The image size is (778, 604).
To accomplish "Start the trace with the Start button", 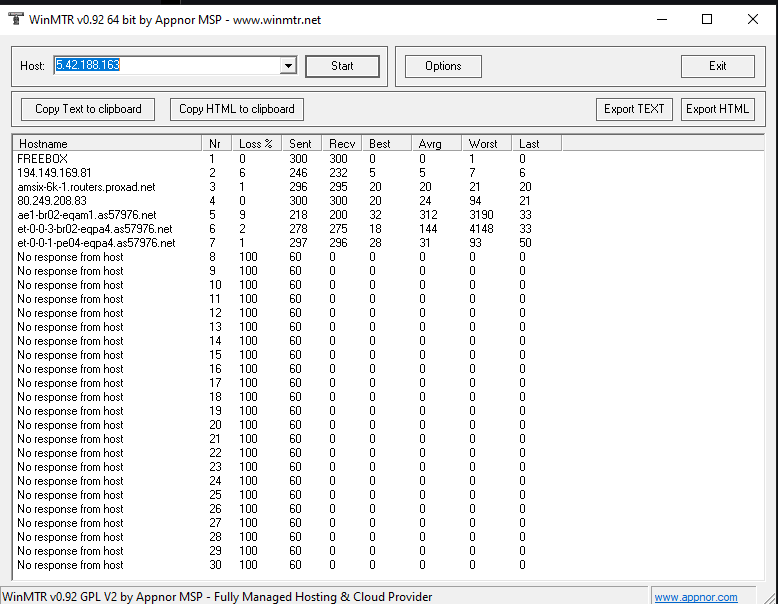I will (x=342, y=66).
